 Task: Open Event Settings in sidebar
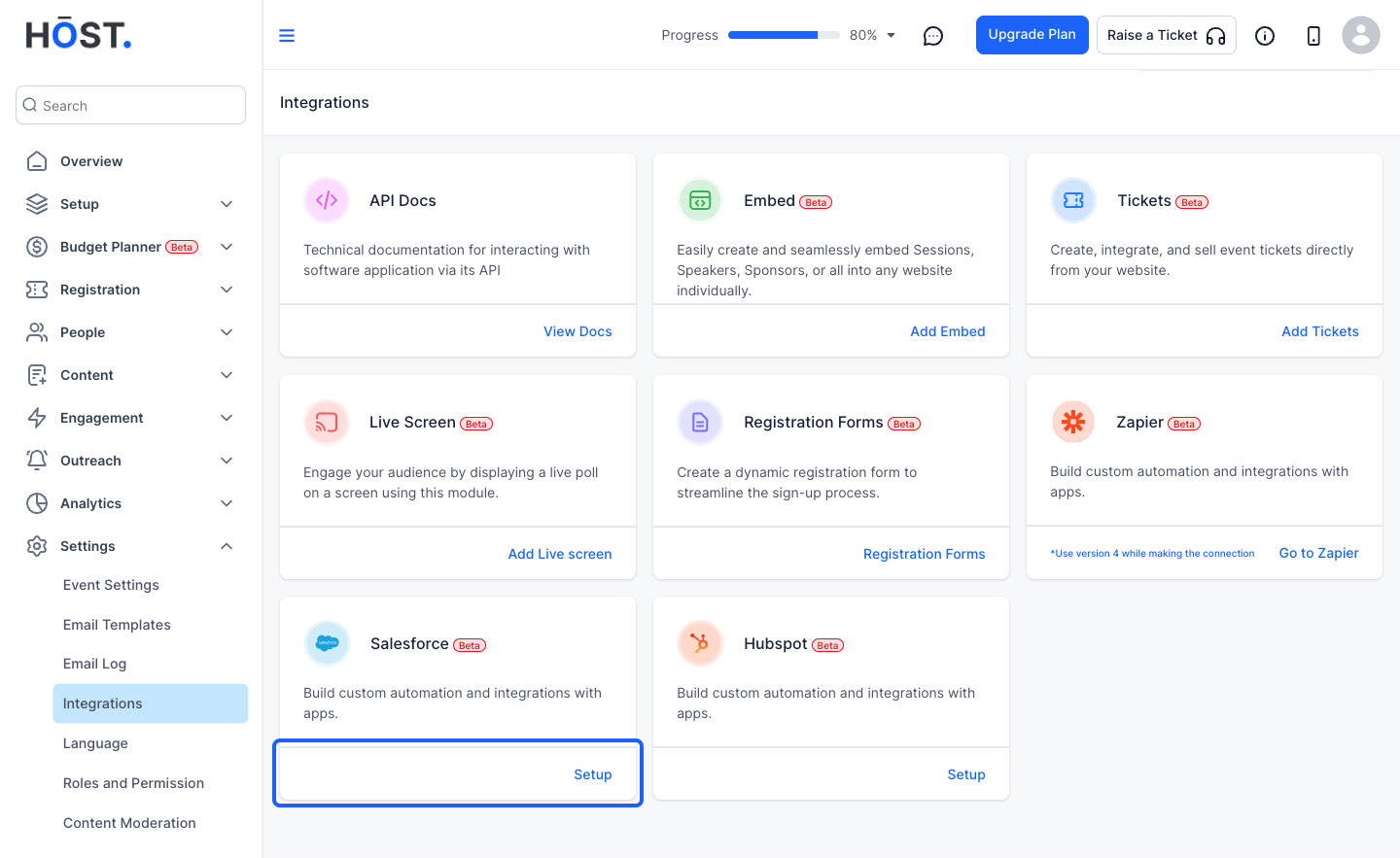(111, 585)
